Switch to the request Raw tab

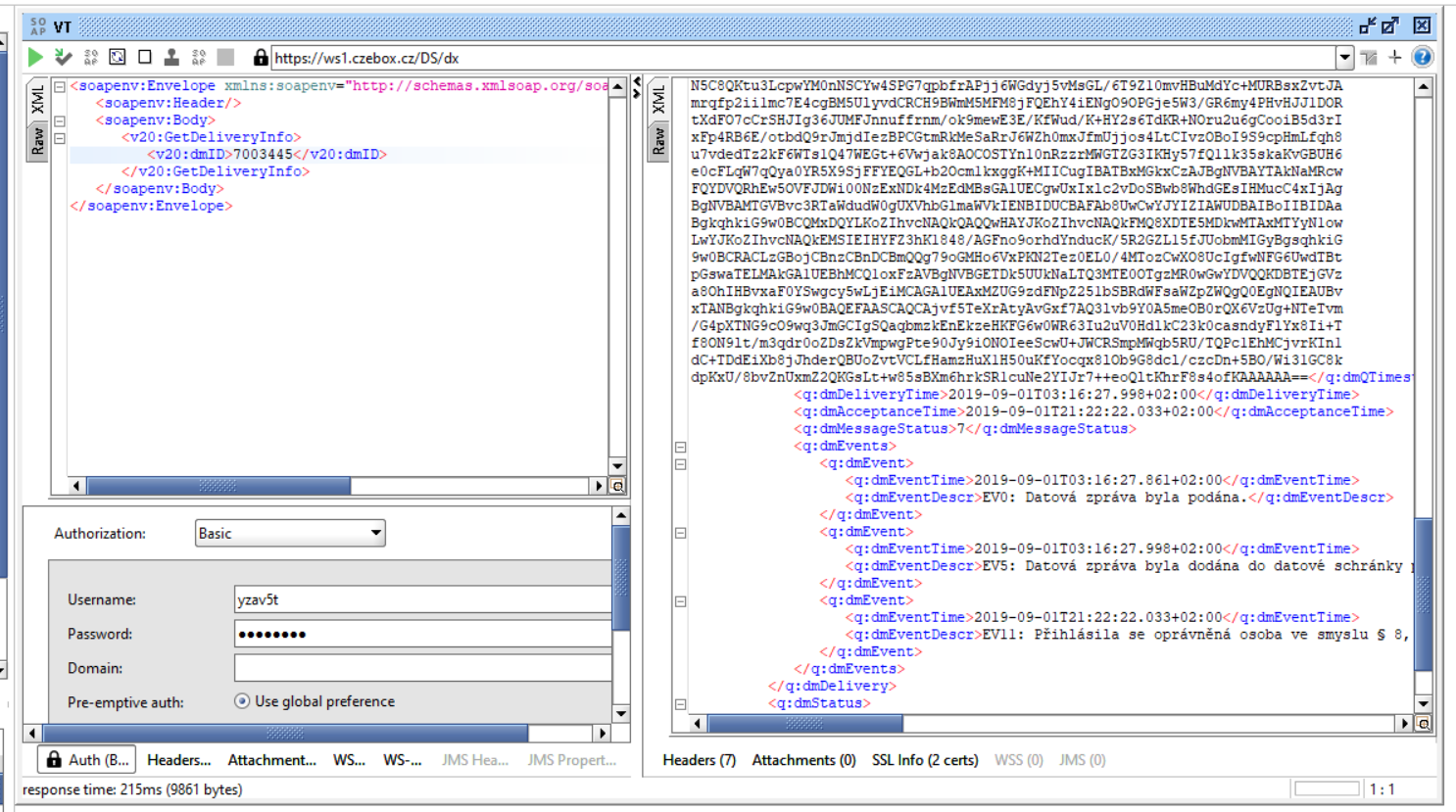37,141
